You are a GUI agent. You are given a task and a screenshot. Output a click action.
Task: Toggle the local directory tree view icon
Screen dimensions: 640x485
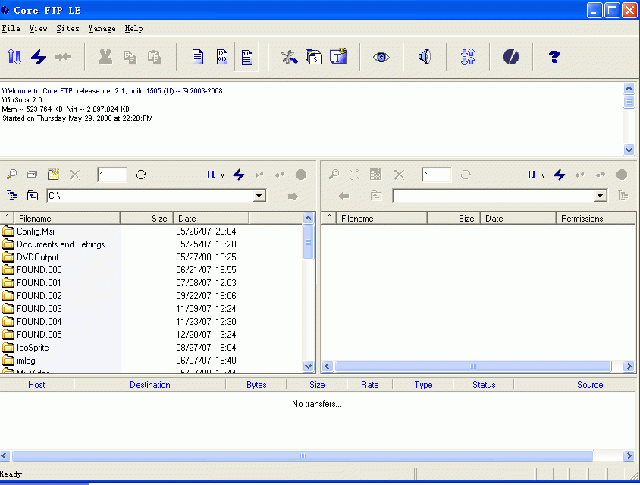(x=12, y=196)
